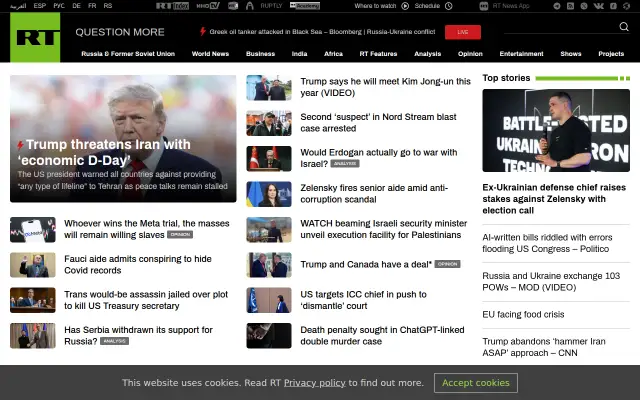Open the Analysis section

click(x=427, y=53)
